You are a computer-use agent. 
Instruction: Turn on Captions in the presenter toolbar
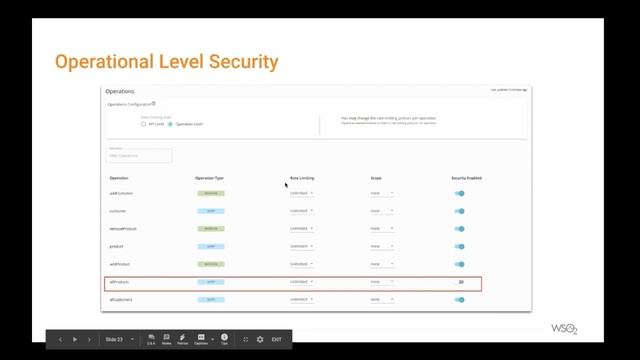201,340
